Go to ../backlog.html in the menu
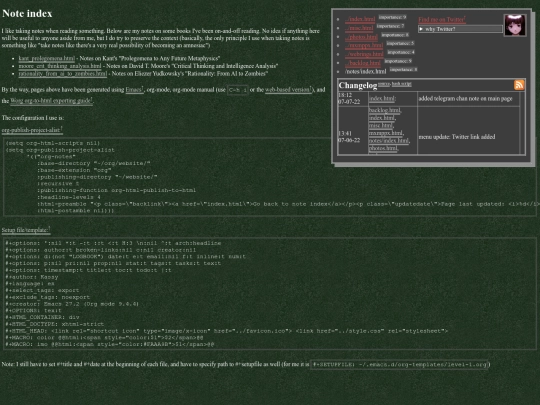This screenshot has width=540, height=405. click(x=363, y=63)
